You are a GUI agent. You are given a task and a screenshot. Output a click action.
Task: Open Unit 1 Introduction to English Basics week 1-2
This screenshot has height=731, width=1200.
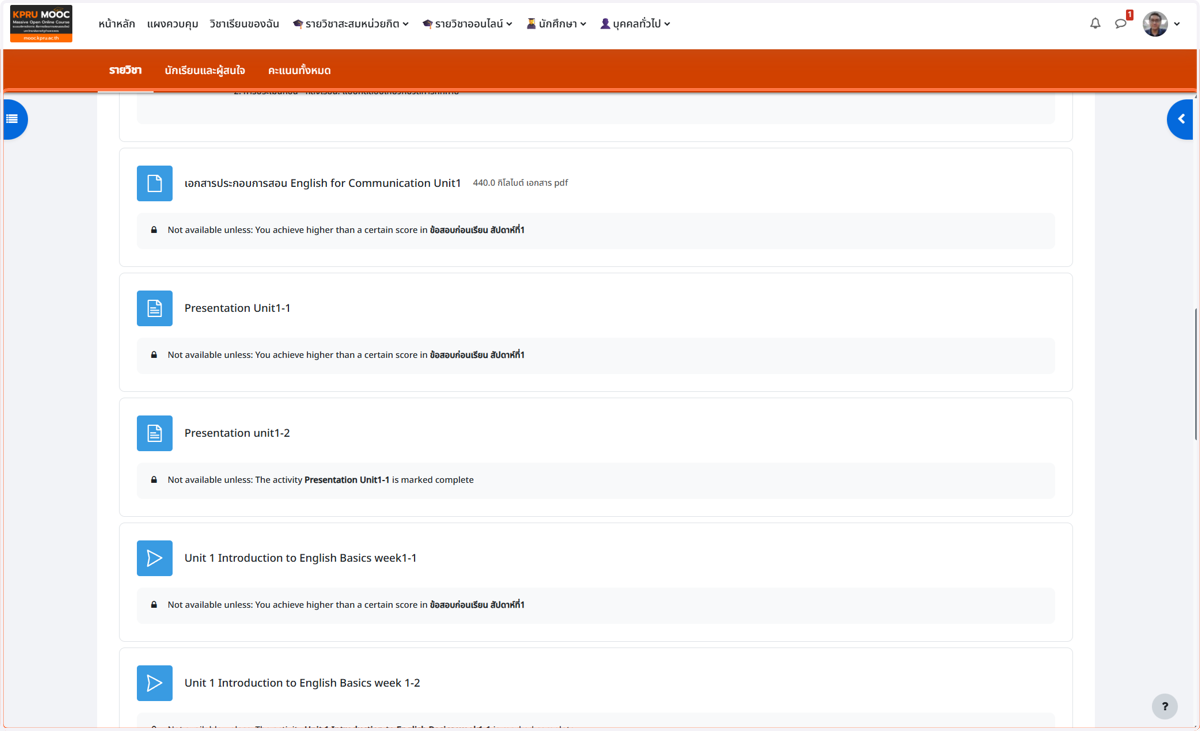tap(302, 683)
